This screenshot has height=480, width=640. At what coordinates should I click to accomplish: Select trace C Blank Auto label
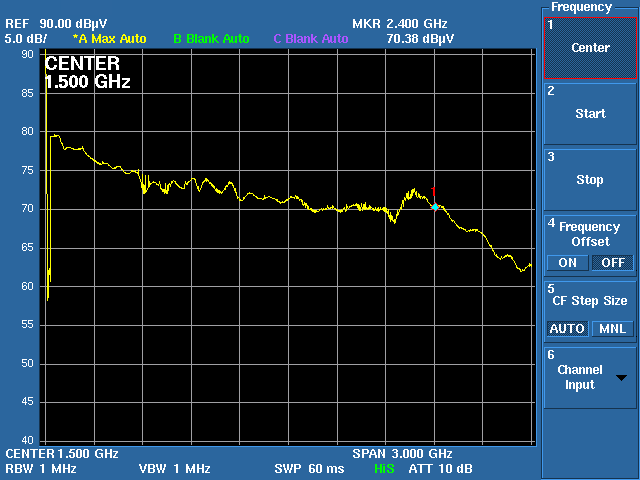pos(311,39)
